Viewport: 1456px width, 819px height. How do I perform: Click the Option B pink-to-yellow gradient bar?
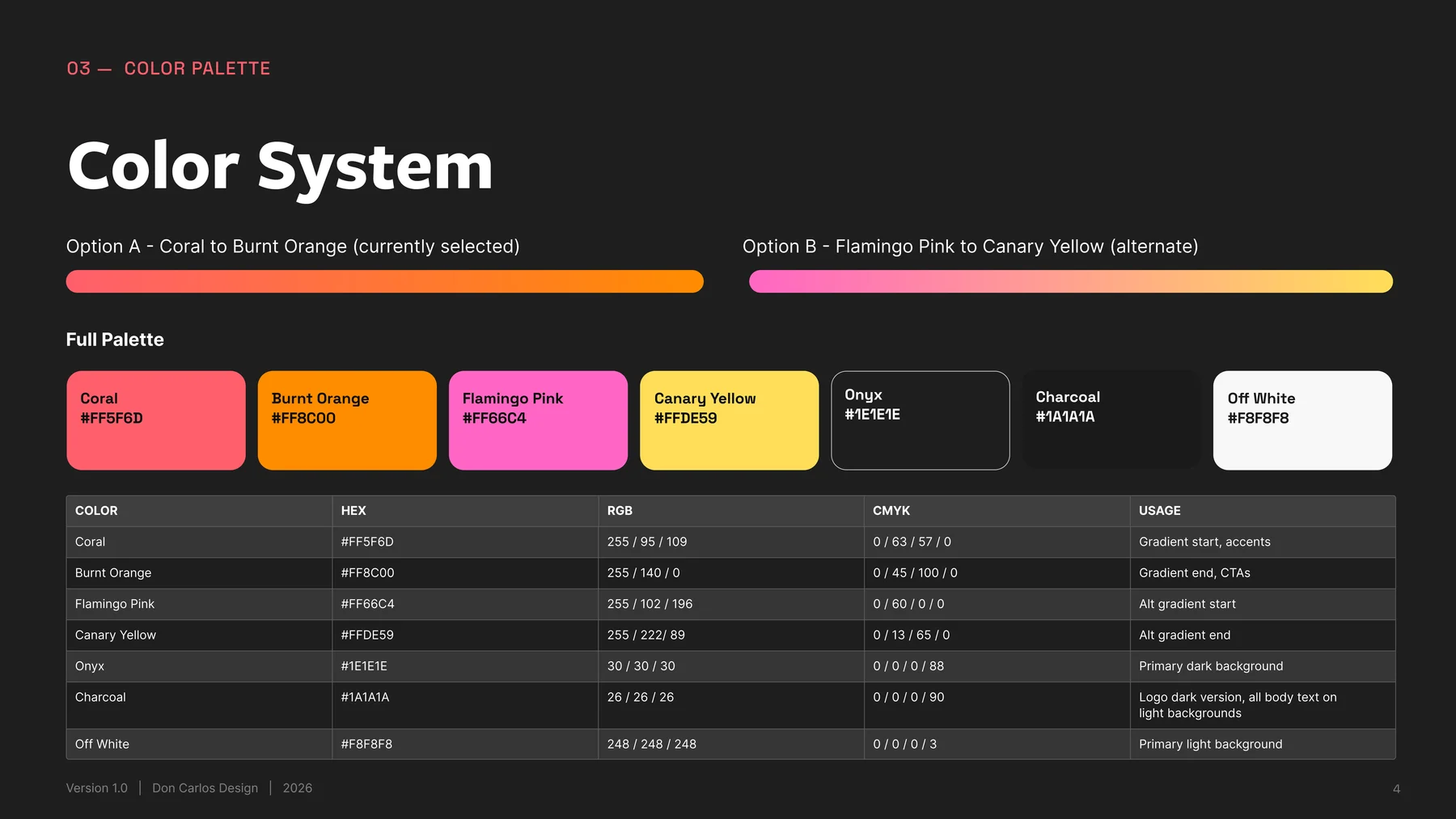tap(1071, 281)
